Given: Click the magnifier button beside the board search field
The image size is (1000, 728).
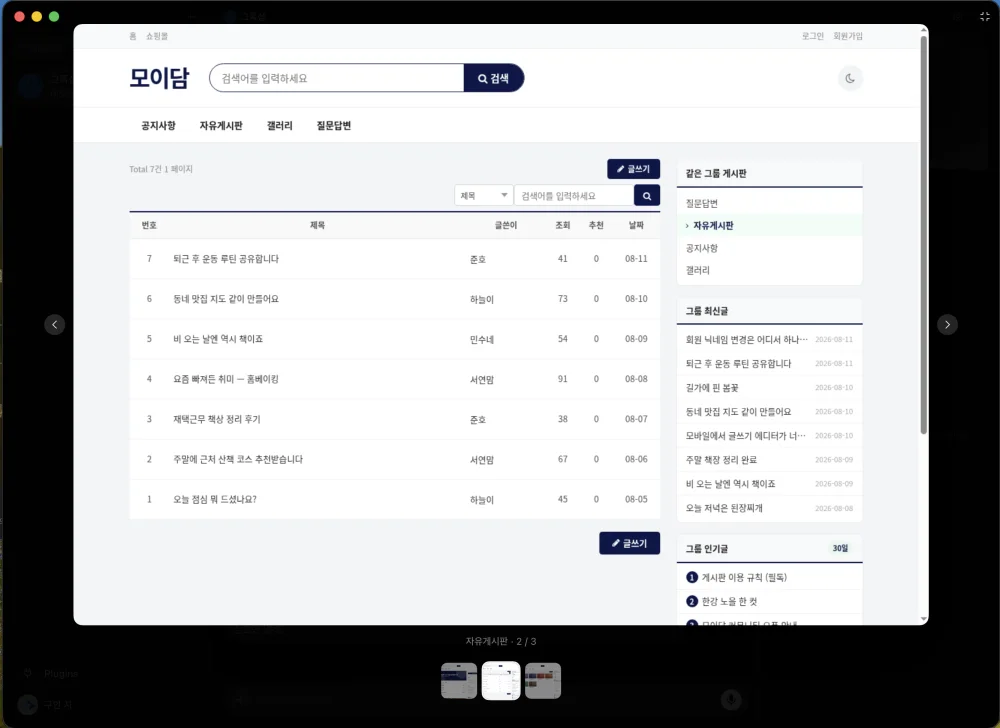Looking at the screenshot, I should 647,196.
